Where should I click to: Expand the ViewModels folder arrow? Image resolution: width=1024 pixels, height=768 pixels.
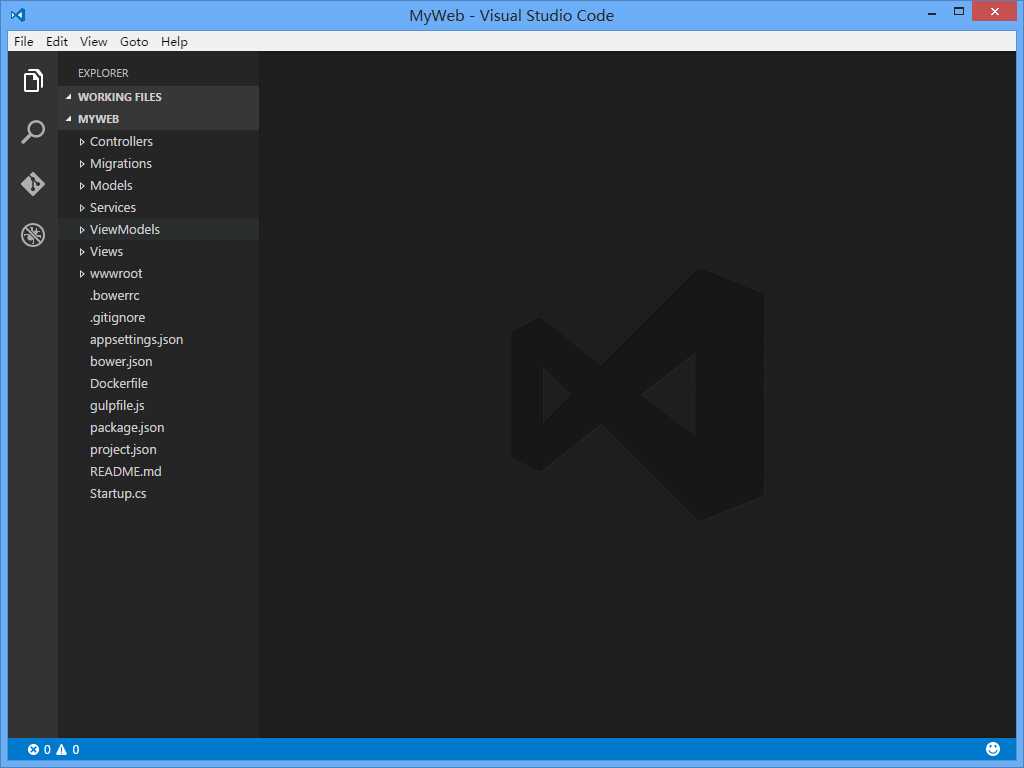[x=82, y=230]
